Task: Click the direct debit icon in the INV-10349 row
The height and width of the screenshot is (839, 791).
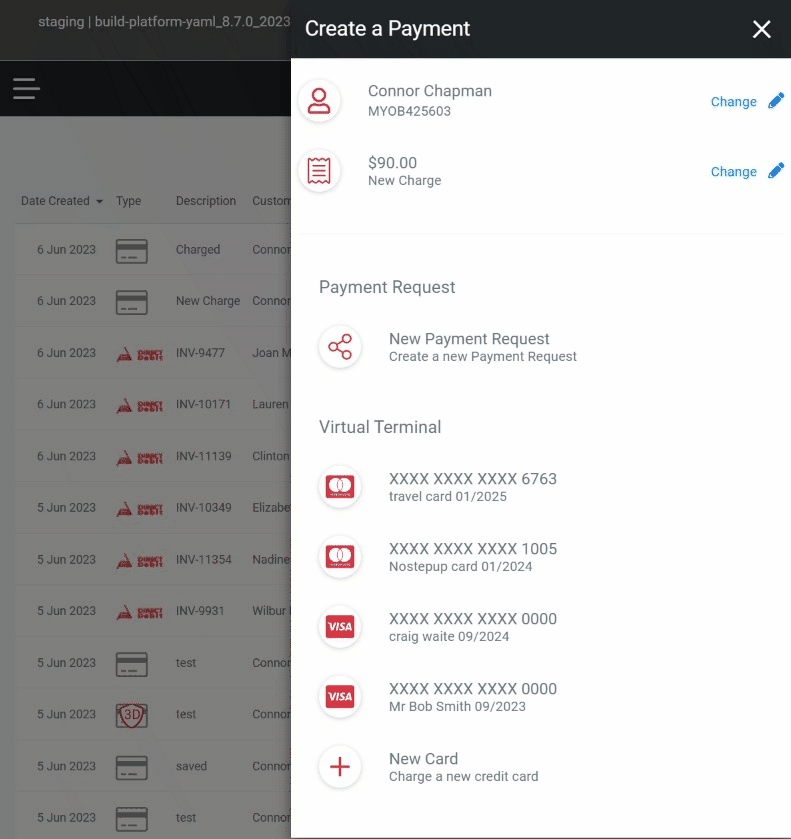Action: 139,509
